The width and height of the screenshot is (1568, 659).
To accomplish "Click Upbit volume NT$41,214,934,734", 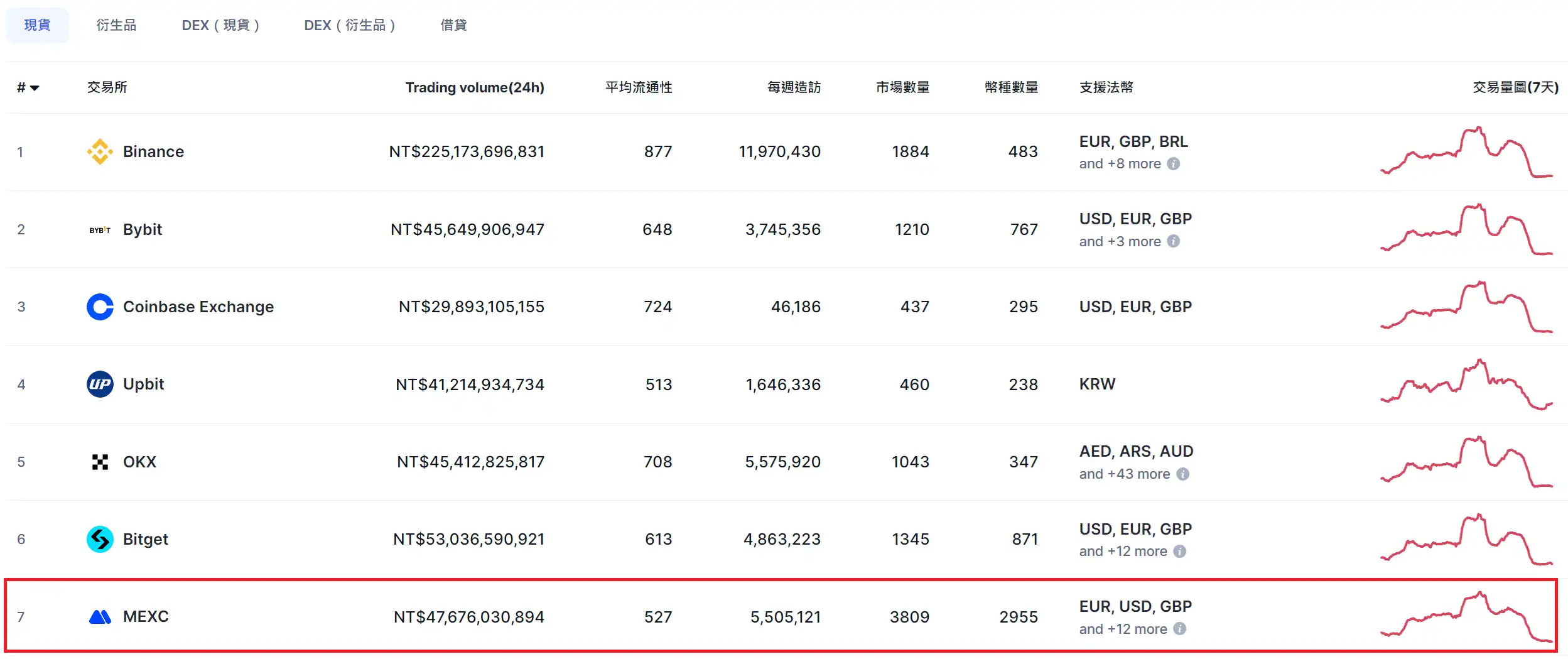I will pos(470,384).
